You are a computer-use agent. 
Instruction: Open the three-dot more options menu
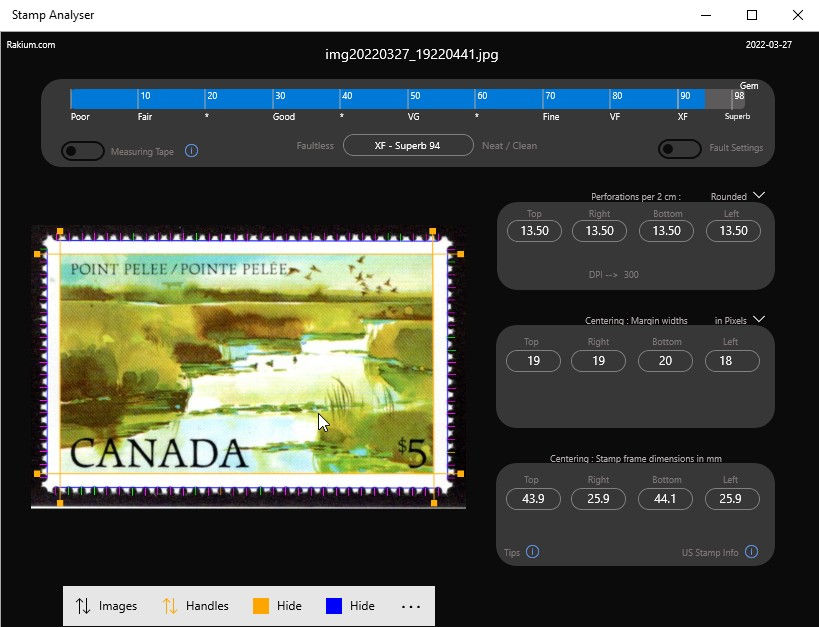click(x=411, y=607)
